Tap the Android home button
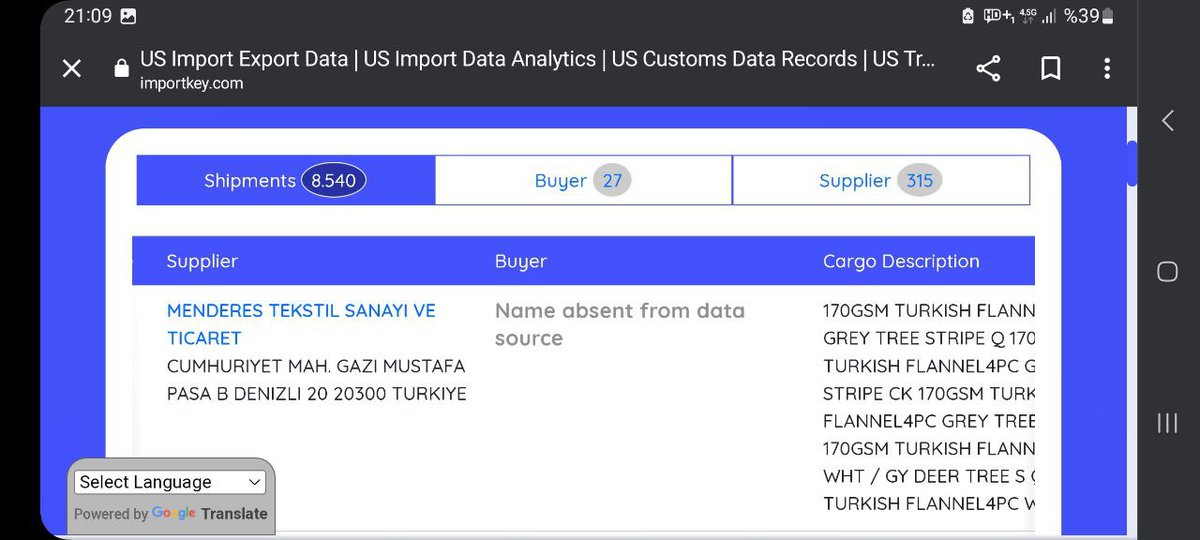 [x=1167, y=272]
